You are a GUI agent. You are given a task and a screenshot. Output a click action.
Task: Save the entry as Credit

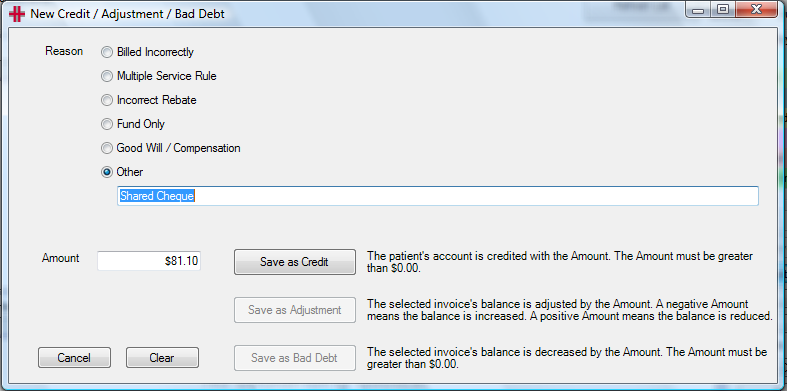click(x=295, y=262)
